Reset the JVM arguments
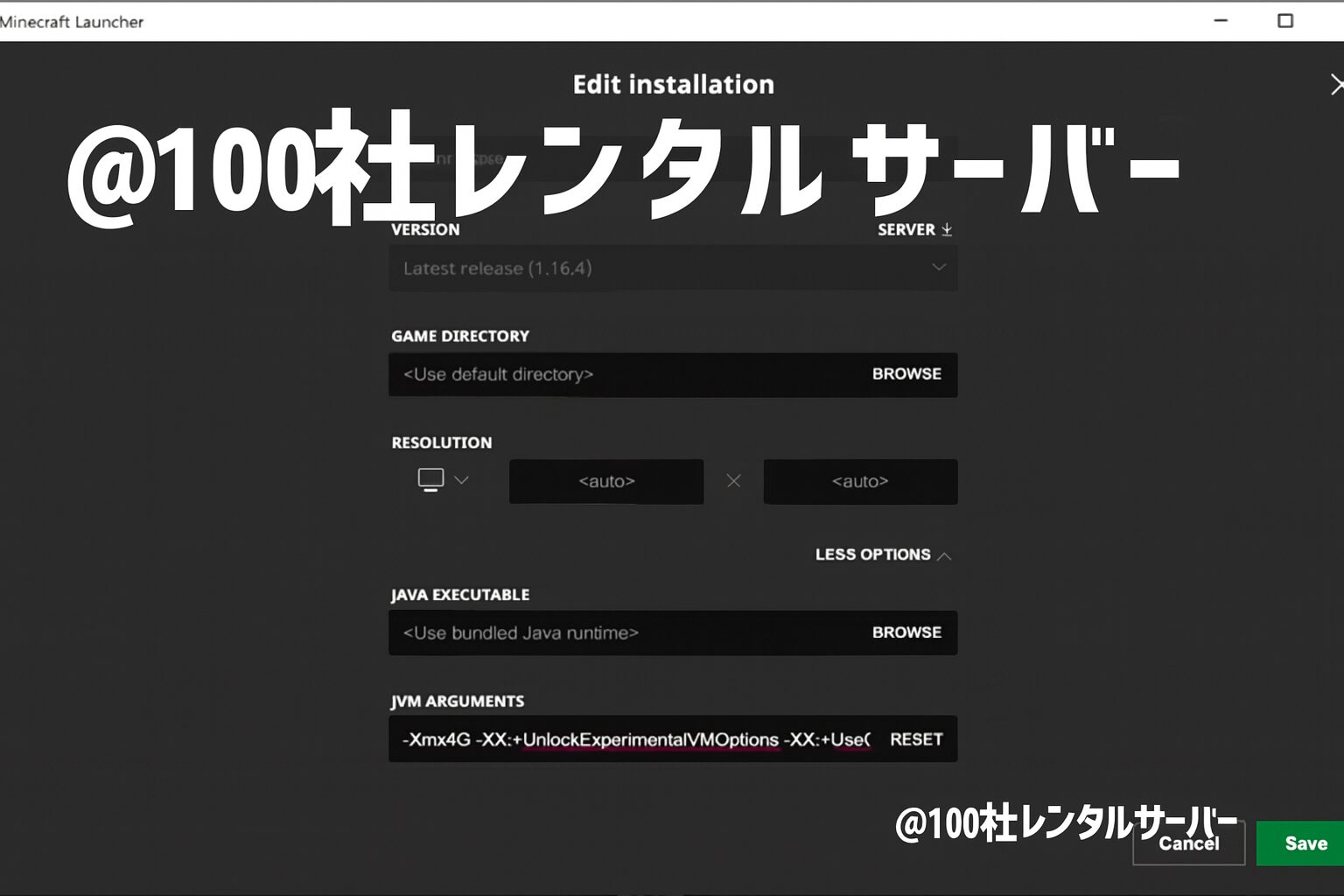This screenshot has height=896, width=1344. [x=916, y=739]
